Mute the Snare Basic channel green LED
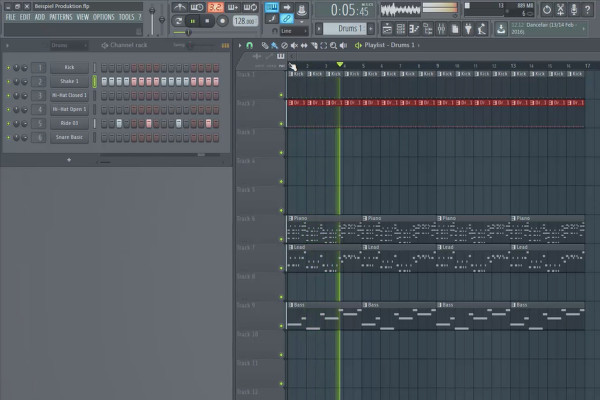Image resolution: width=600 pixels, height=400 pixels. coord(8,138)
